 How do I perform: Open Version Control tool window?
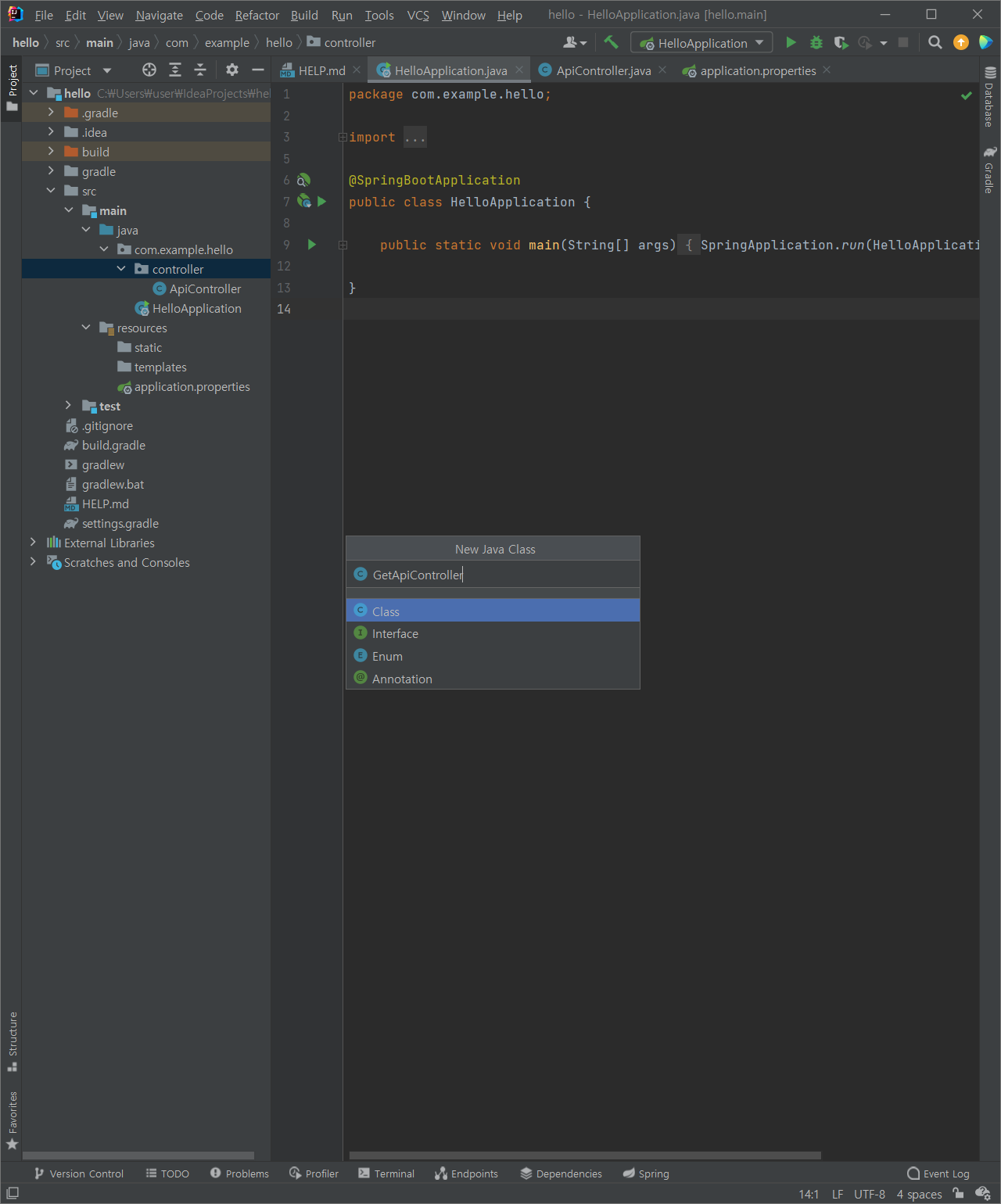point(79,1174)
